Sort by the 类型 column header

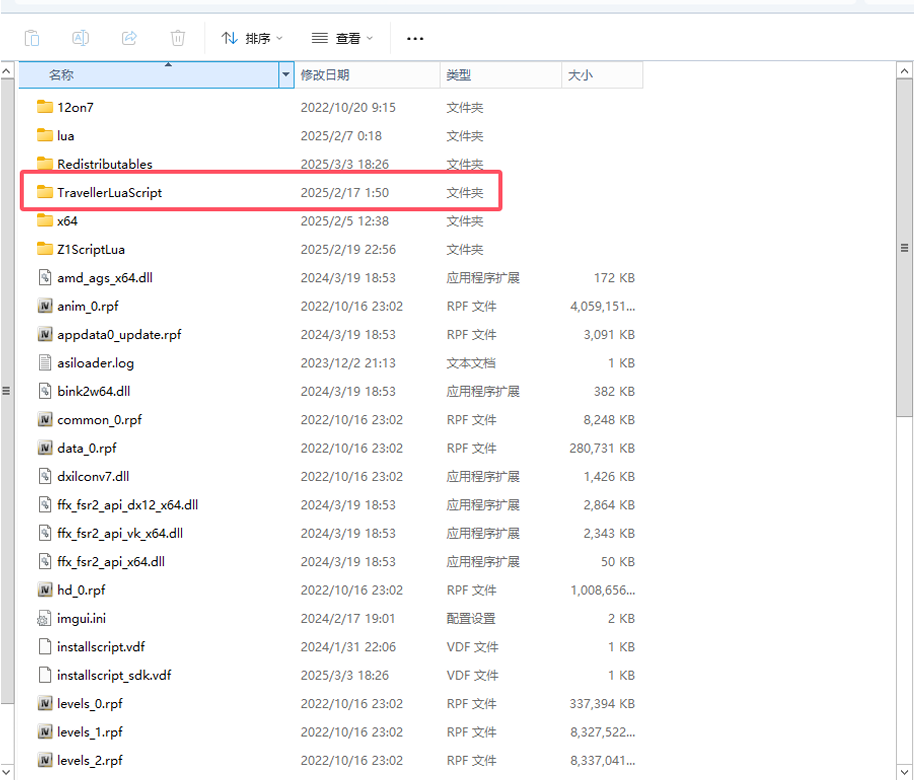458,75
